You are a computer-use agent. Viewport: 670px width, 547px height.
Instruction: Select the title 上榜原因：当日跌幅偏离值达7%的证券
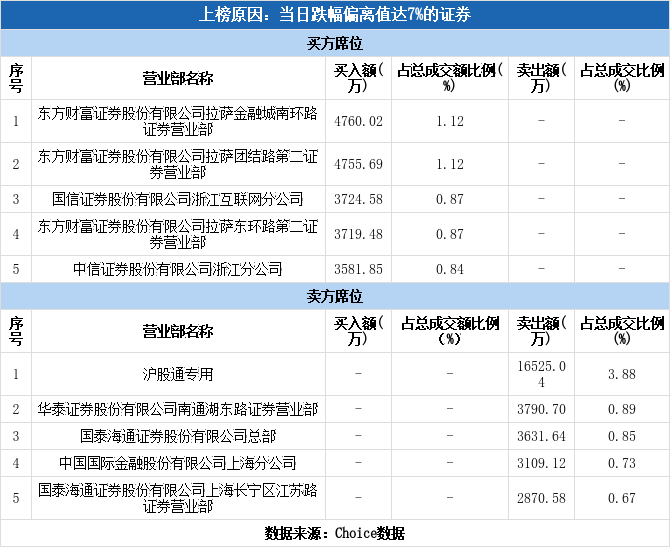pyautogui.click(x=335, y=15)
